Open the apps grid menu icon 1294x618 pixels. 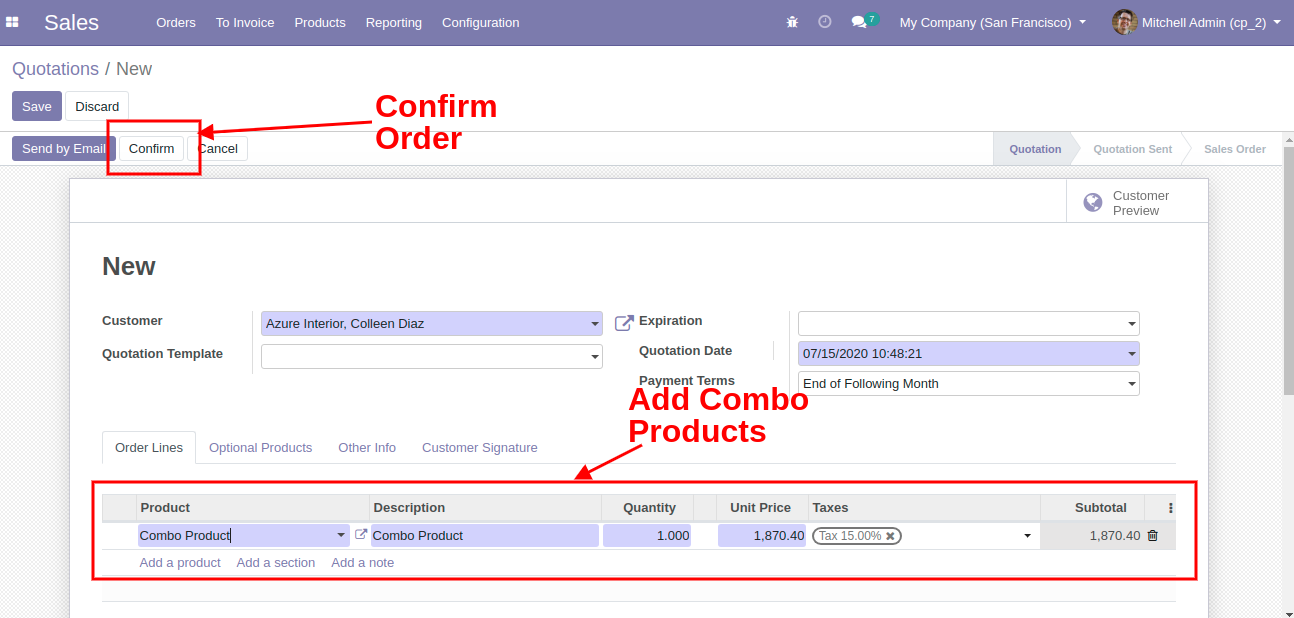13,22
